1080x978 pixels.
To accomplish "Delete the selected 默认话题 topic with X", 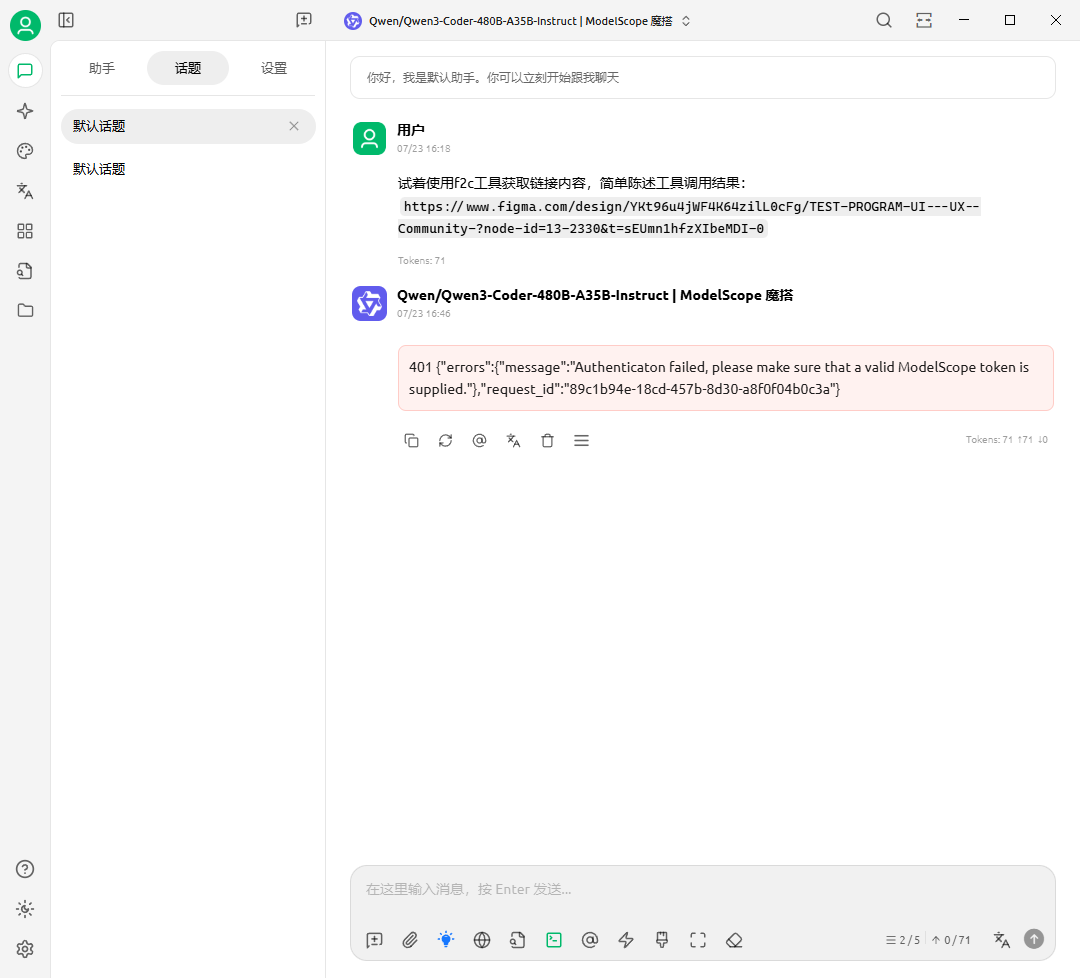I will click(294, 126).
